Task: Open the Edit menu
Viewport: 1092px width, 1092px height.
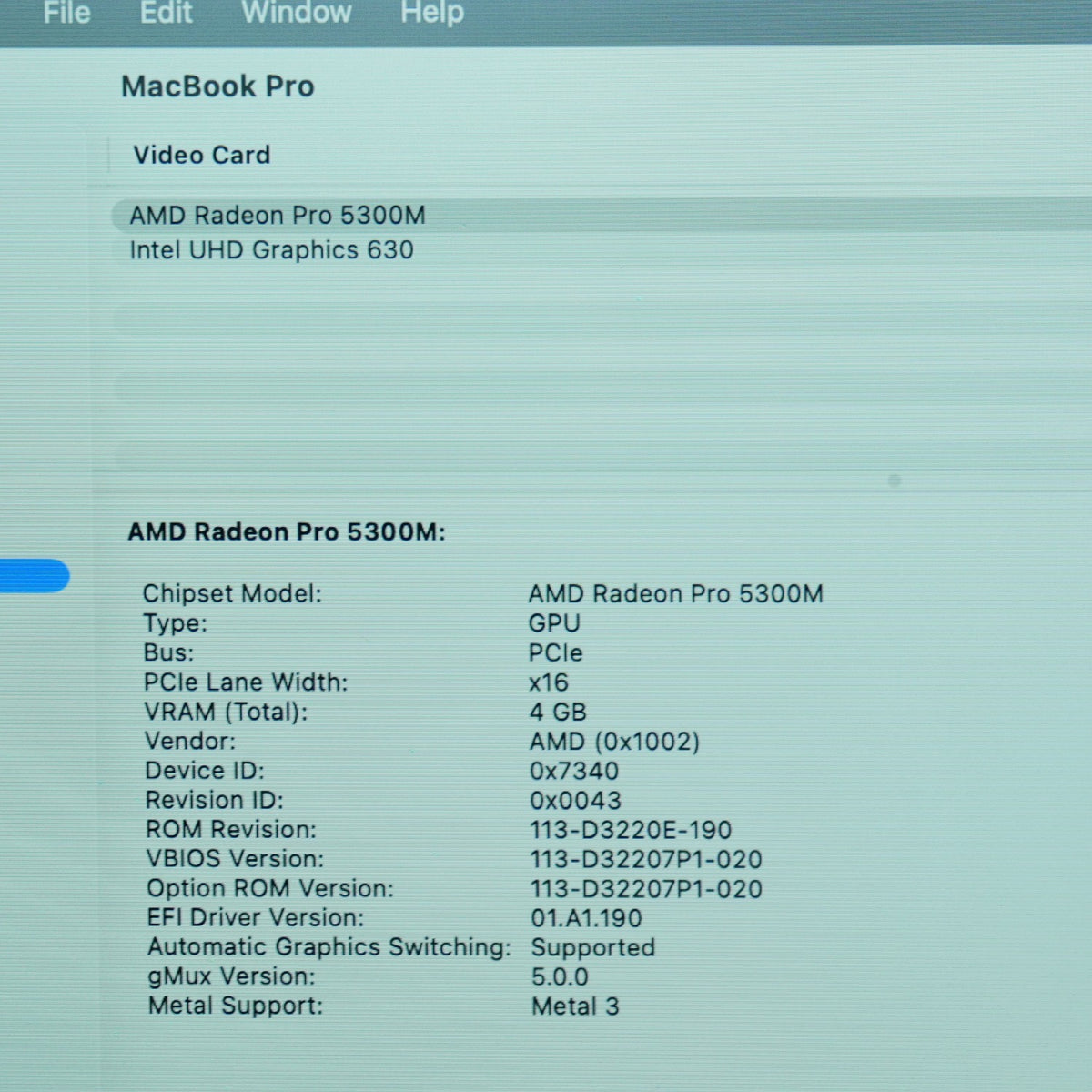Action: click(166, 13)
